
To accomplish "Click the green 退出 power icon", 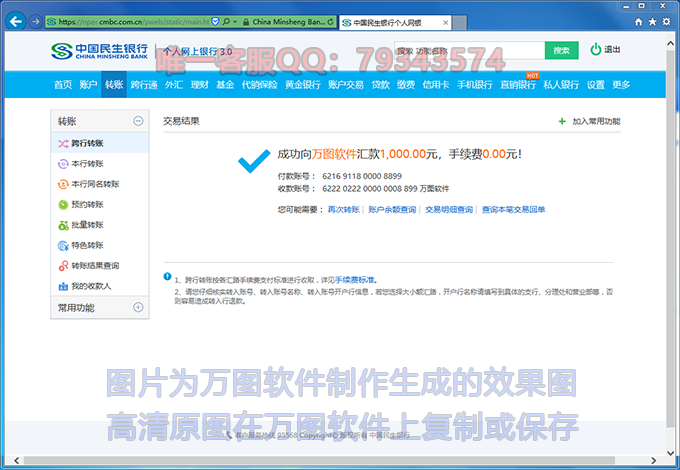I will pyautogui.click(x=596, y=50).
